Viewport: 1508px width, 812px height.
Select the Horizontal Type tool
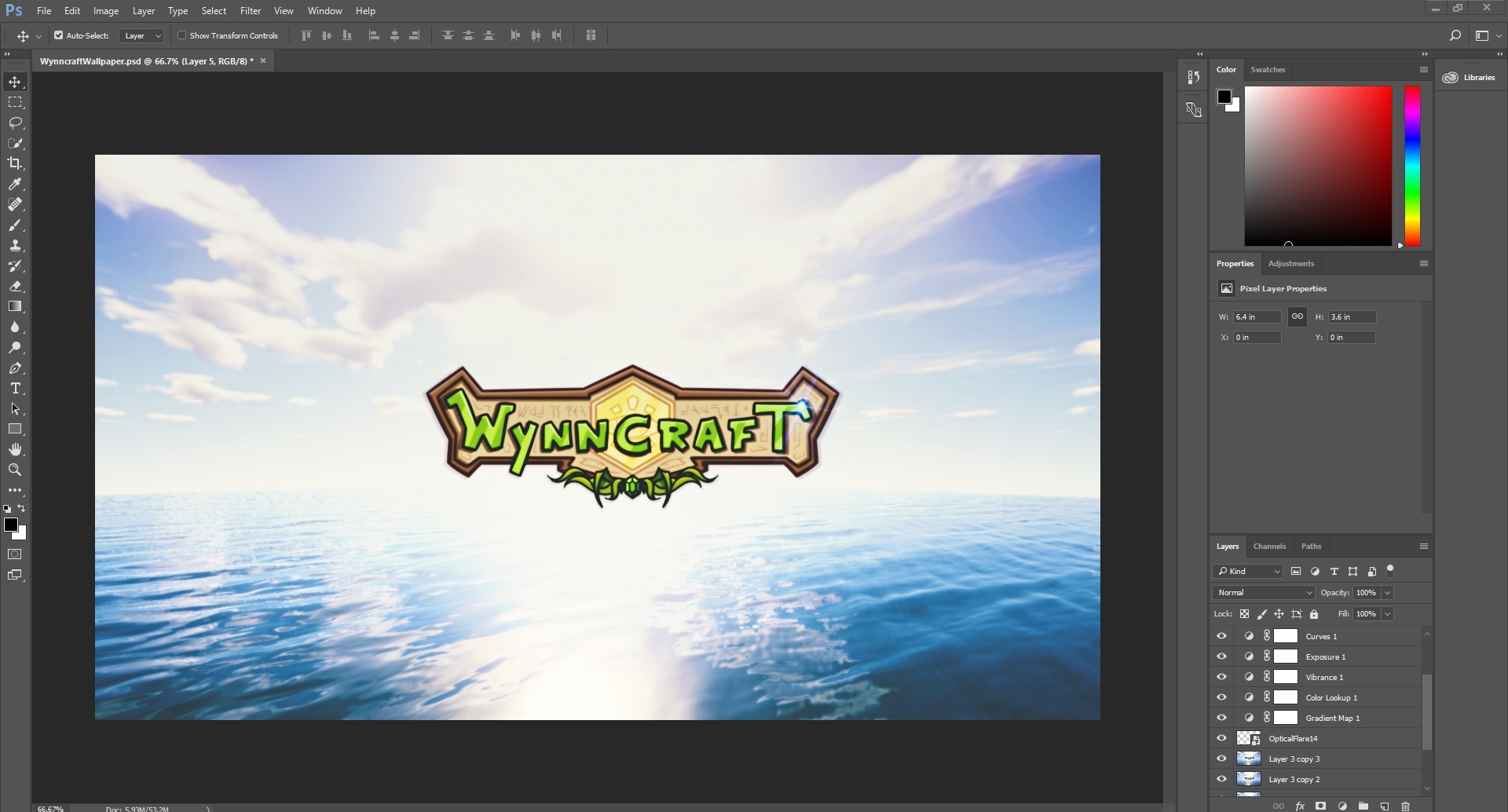[x=15, y=389]
